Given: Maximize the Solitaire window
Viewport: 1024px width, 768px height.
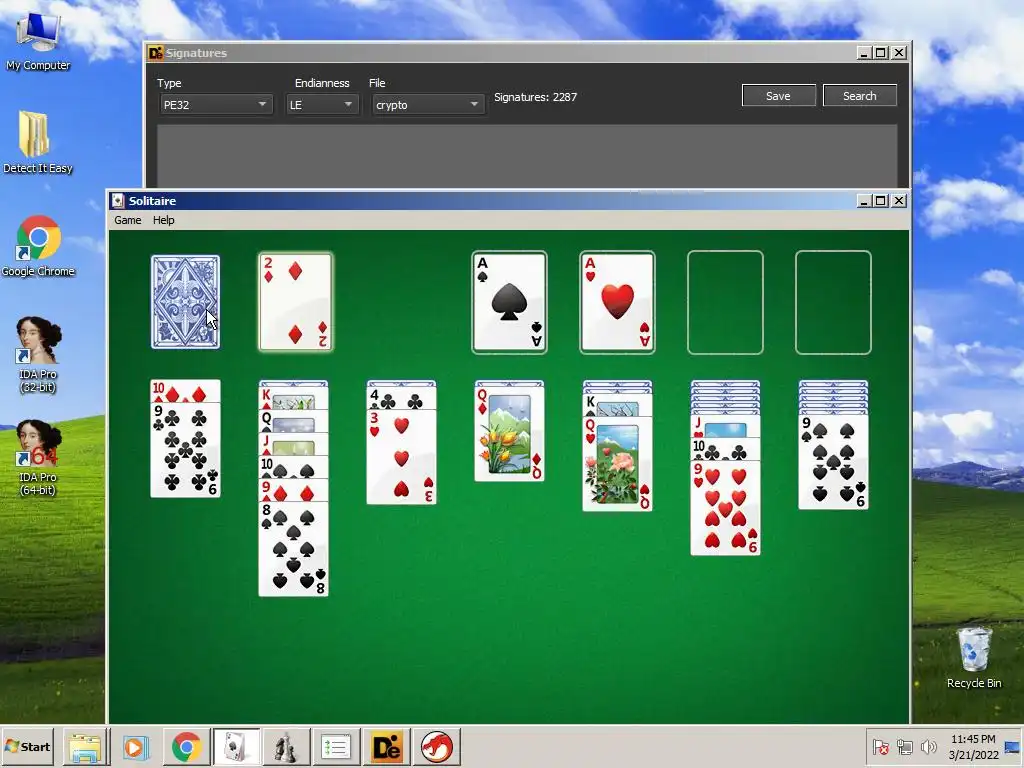Looking at the screenshot, I should tap(881, 200).
